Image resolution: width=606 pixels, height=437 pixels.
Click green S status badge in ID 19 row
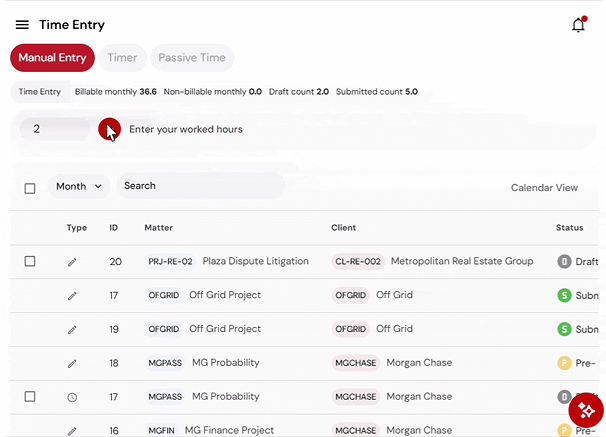(x=564, y=329)
